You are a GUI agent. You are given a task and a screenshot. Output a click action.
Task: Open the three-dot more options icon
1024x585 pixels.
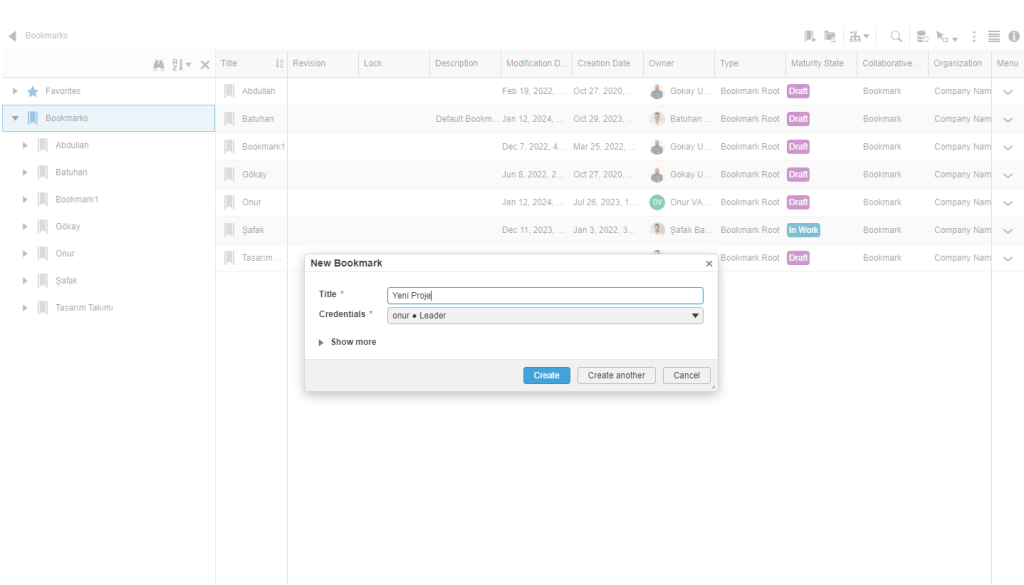(974, 36)
